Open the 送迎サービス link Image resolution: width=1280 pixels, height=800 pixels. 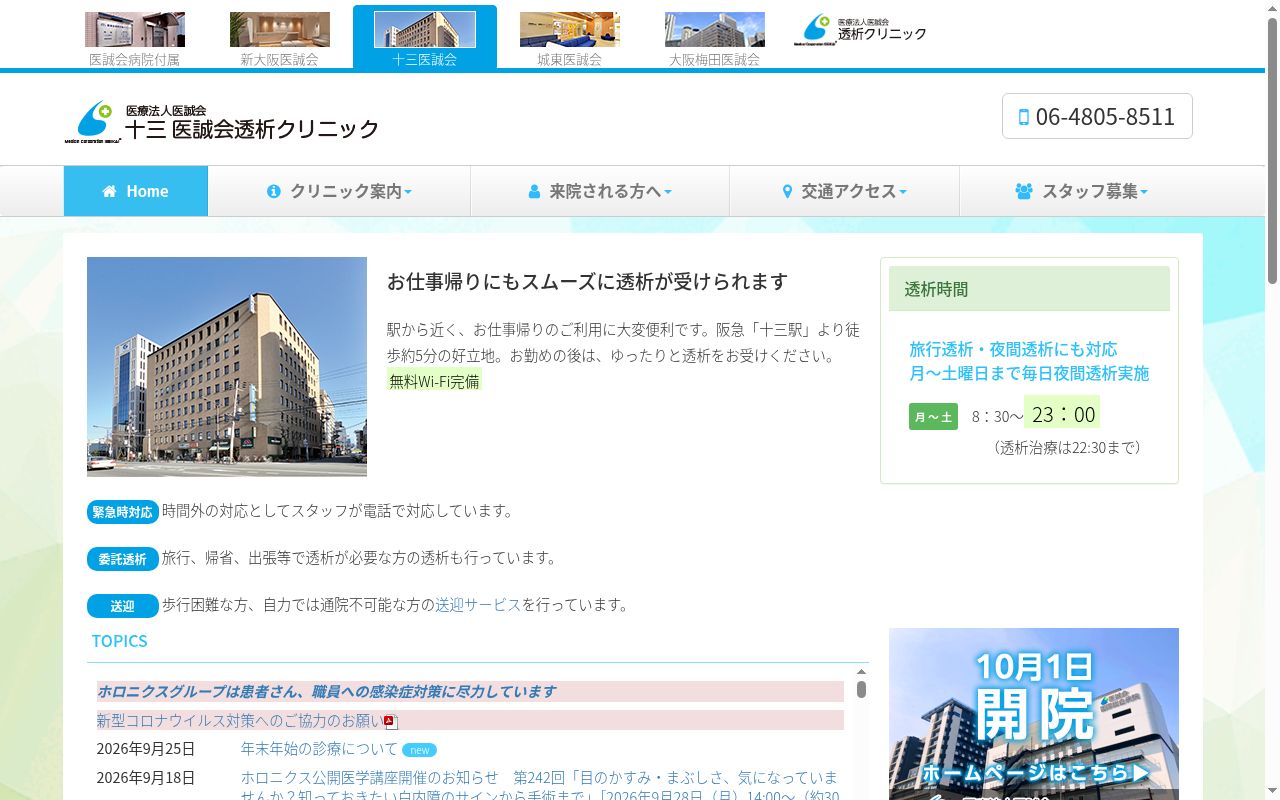point(478,605)
